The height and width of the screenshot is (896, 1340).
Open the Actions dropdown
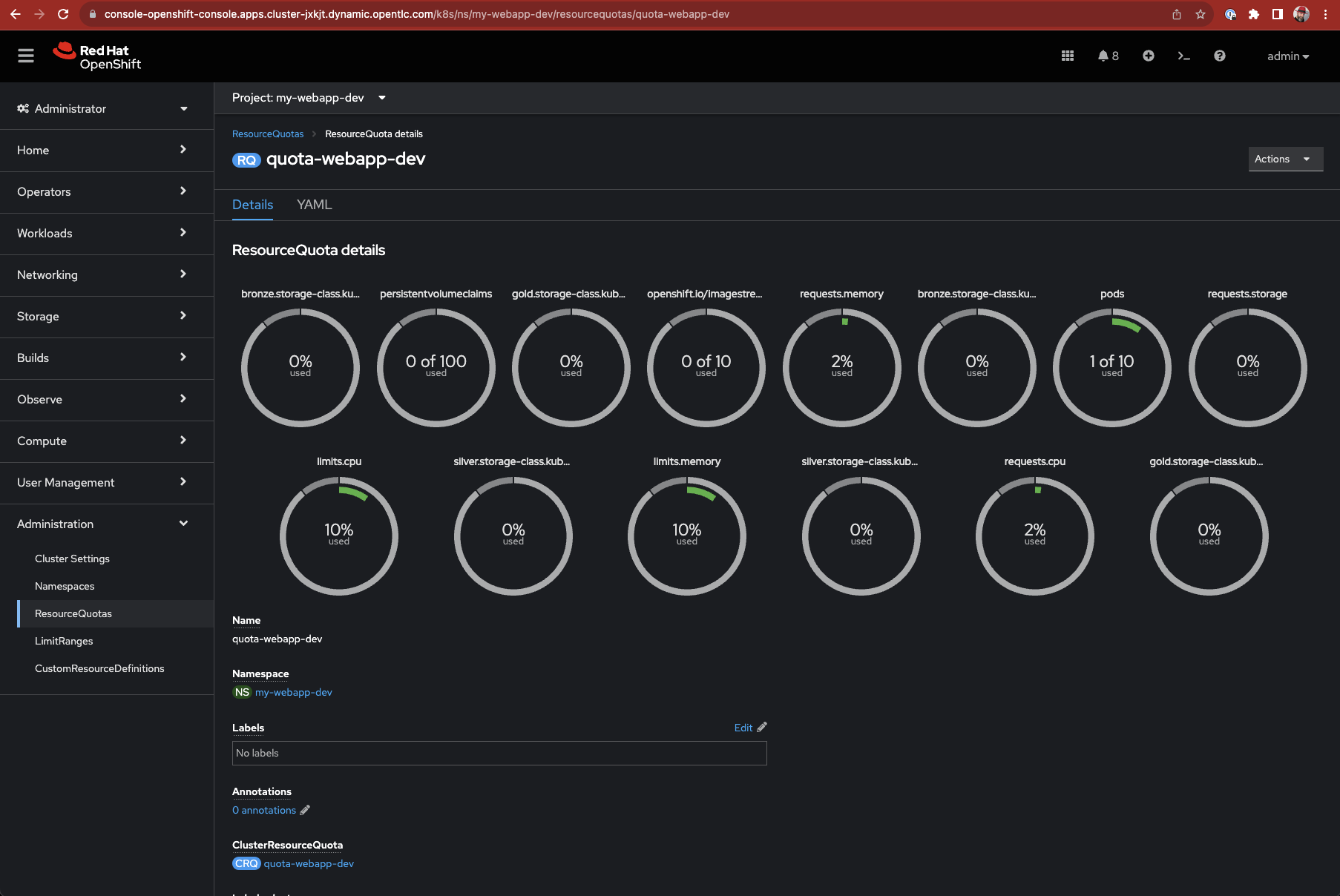click(1284, 159)
